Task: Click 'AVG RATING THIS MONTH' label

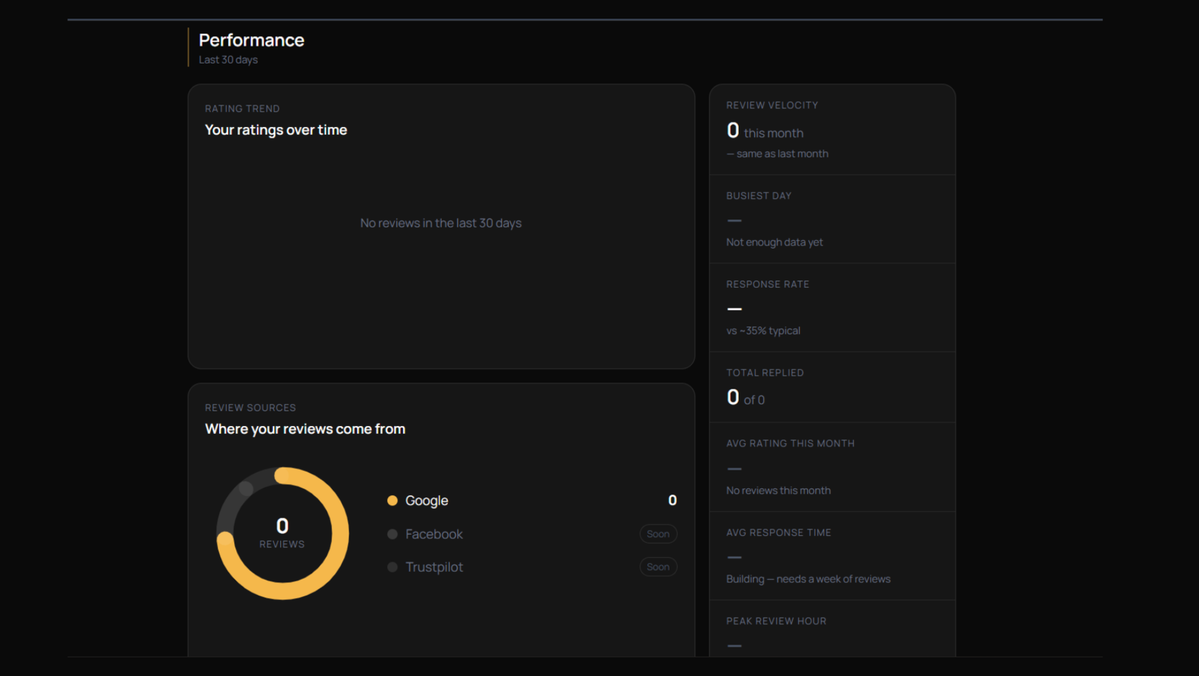Action: coord(790,444)
